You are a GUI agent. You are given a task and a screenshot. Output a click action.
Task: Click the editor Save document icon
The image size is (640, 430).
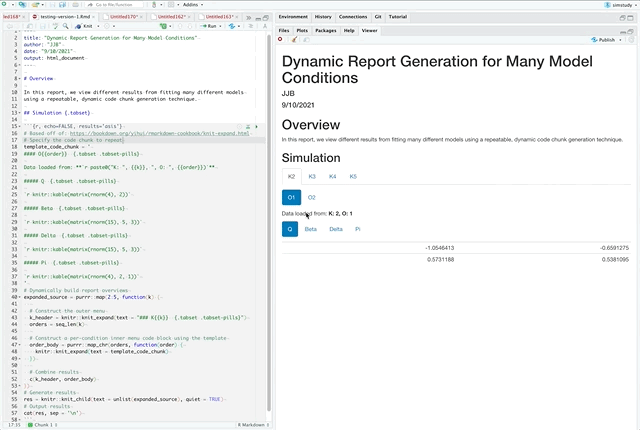(42, 26)
